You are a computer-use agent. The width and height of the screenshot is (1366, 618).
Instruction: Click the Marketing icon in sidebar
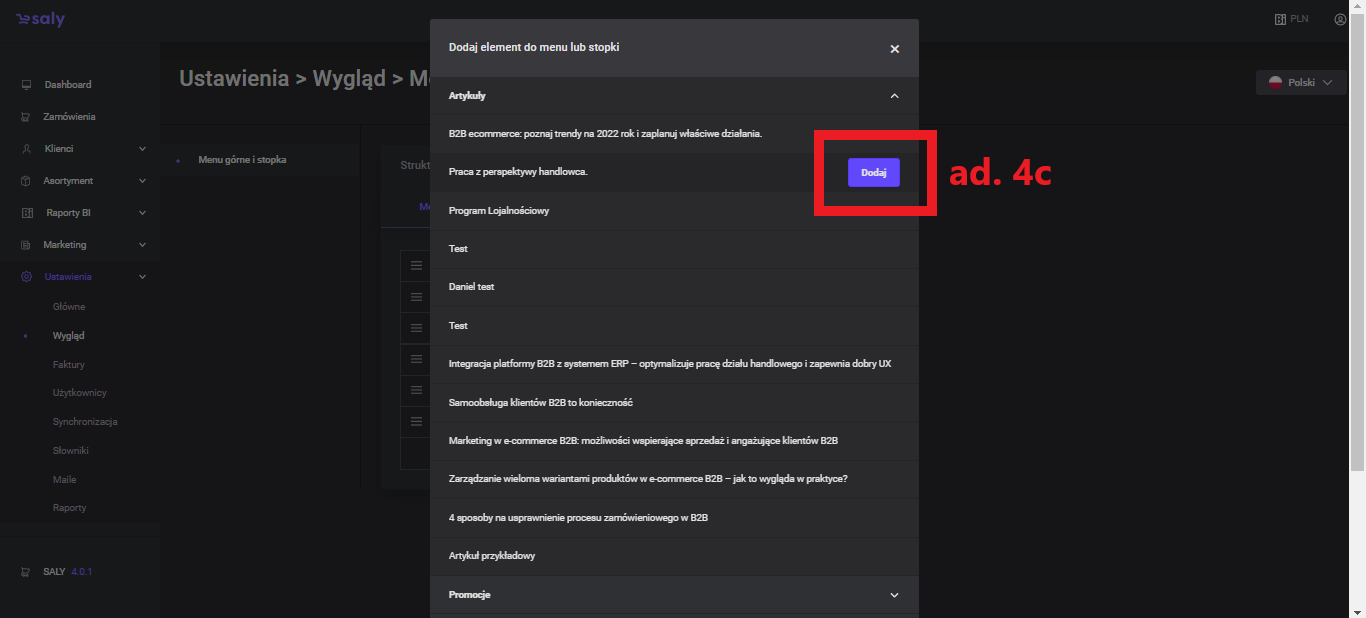[x=26, y=245]
